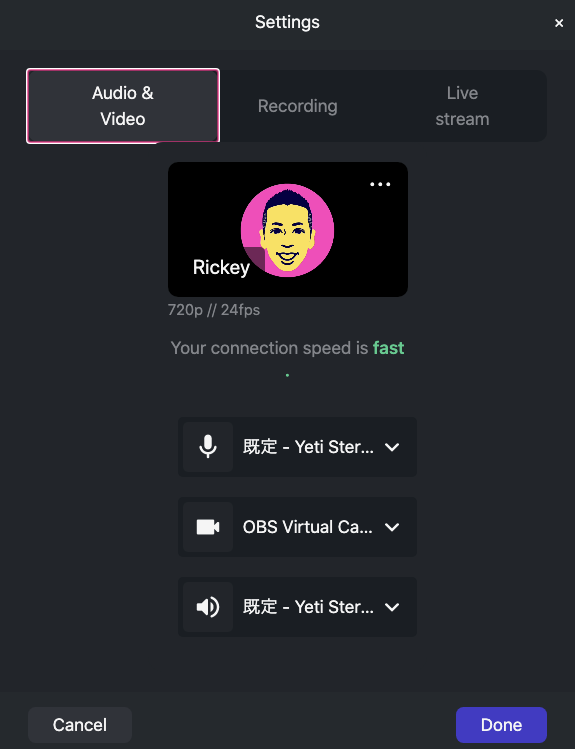Screen dimensions: 575x749
Task: Expand camera chevron arrow
Action: [392, 527]
